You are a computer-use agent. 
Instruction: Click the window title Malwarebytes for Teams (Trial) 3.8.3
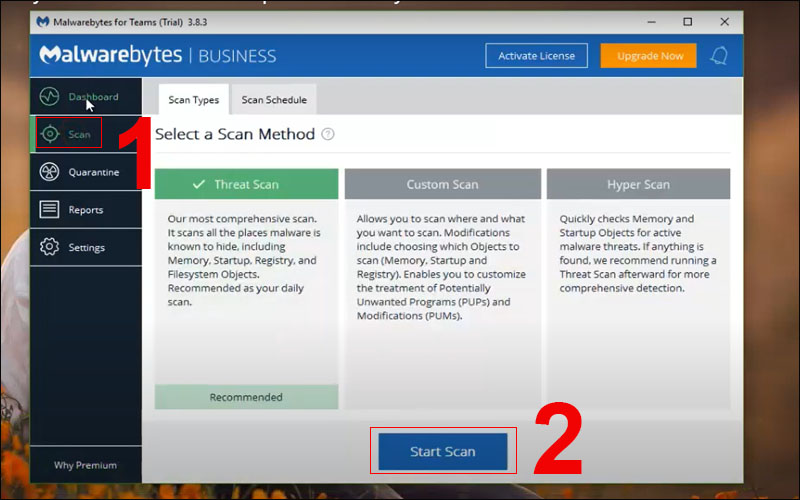[x=130, y=22]
